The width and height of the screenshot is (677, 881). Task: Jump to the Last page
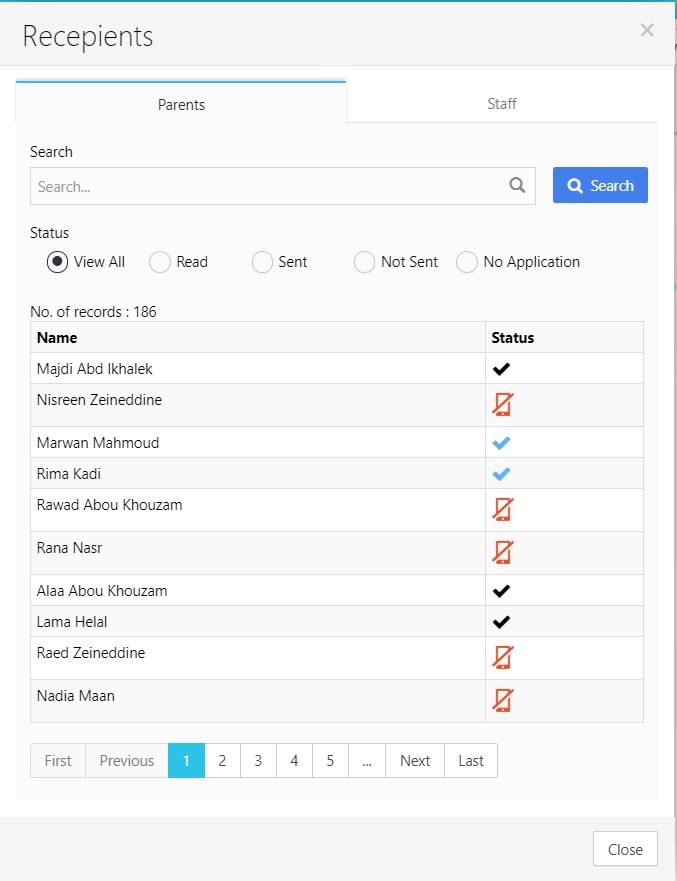click(471, 760)
